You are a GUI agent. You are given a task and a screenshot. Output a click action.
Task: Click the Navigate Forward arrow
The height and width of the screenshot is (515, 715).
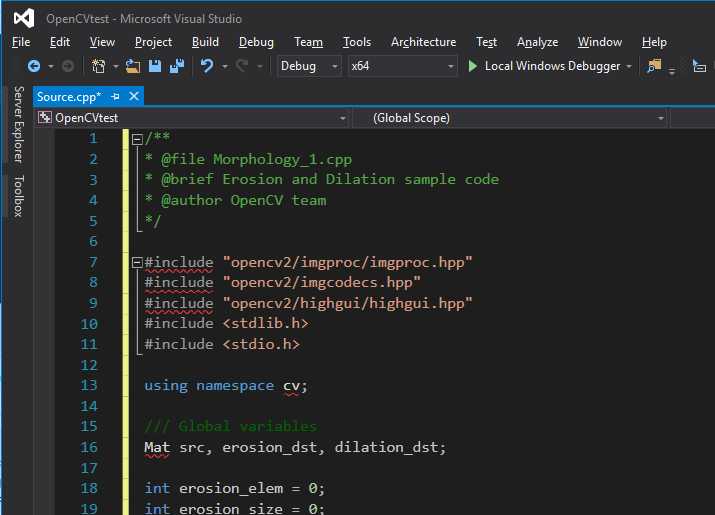68,67
